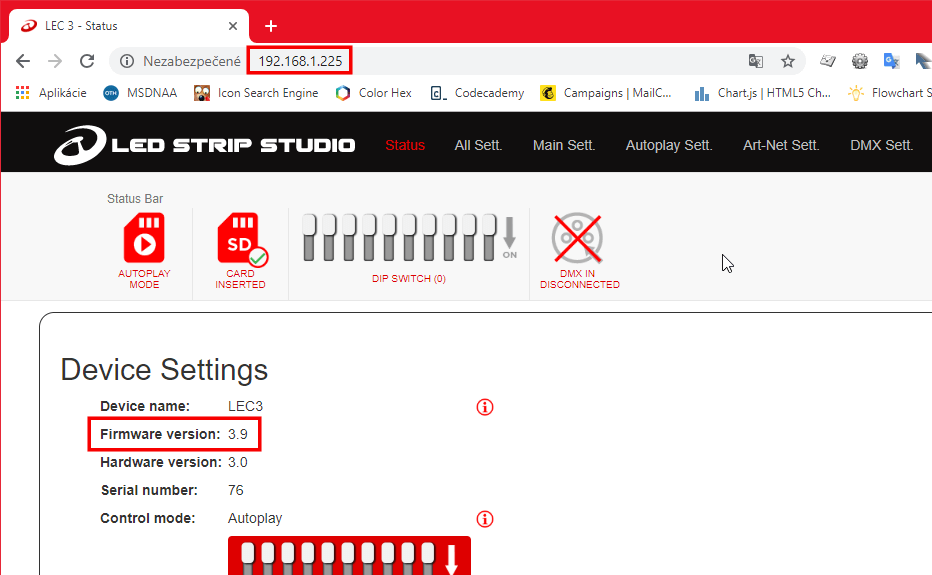Click the Firmware version value 3.9
The height and width of the screenshot is (575, 932).
coord(238,434)
